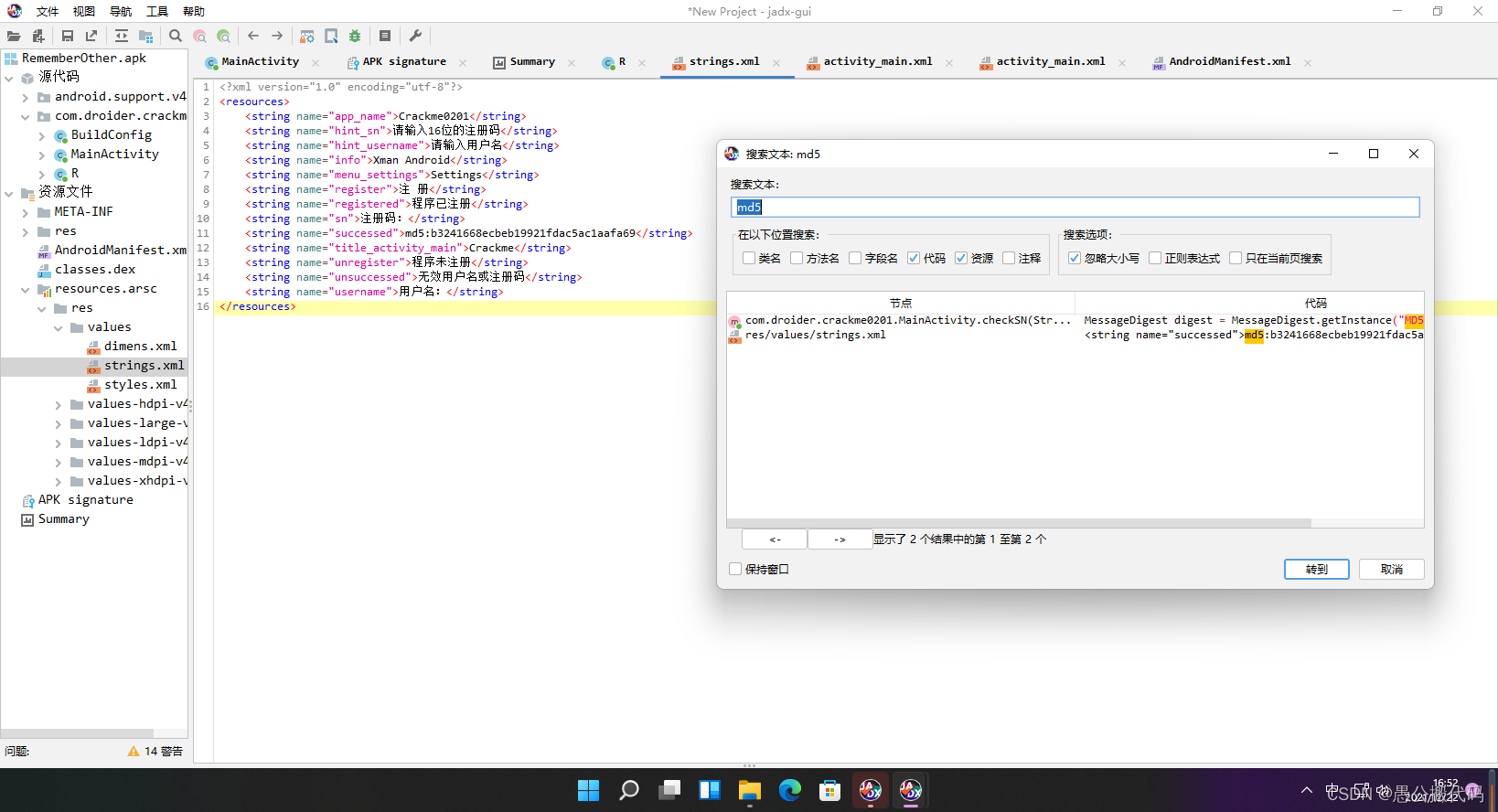Select the res/values/strings.xml search result

click(x=1075, y=335)
